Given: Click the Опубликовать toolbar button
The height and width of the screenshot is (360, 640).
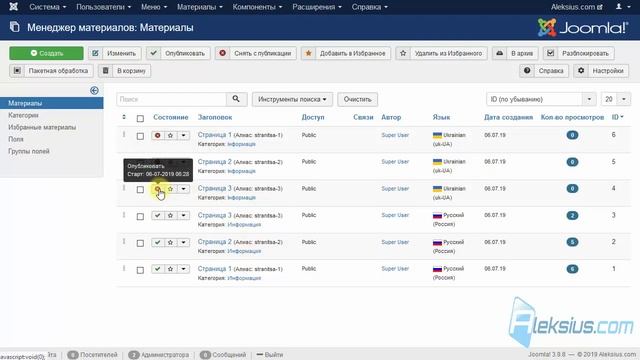Looking at the screenshot, I should coord(178,53).
